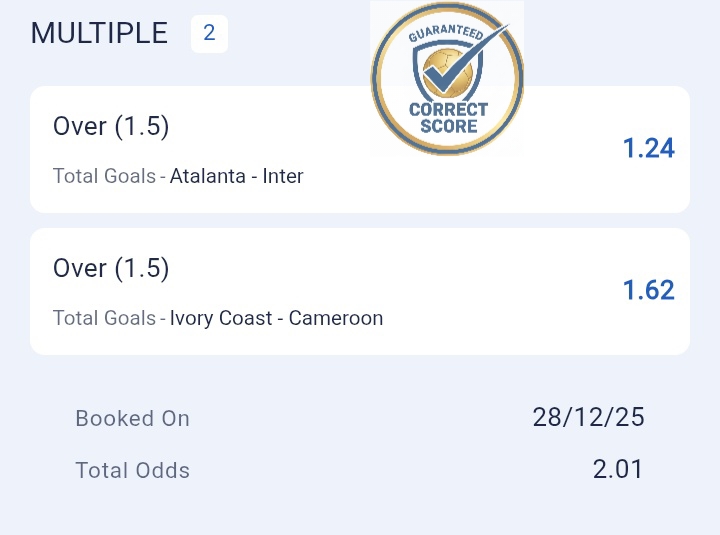
Task: Click the Booked On label
Action: [x=132, y=418]
